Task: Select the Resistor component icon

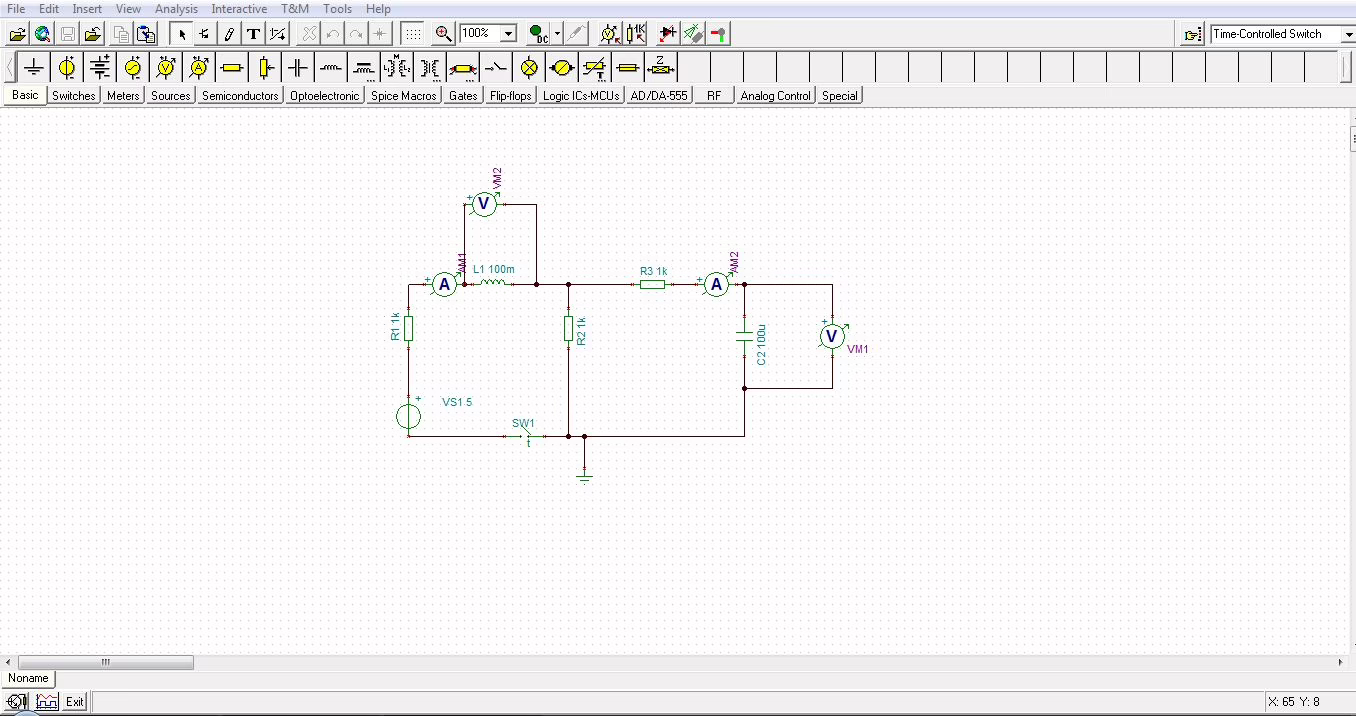Action: [x=232, y=68]
